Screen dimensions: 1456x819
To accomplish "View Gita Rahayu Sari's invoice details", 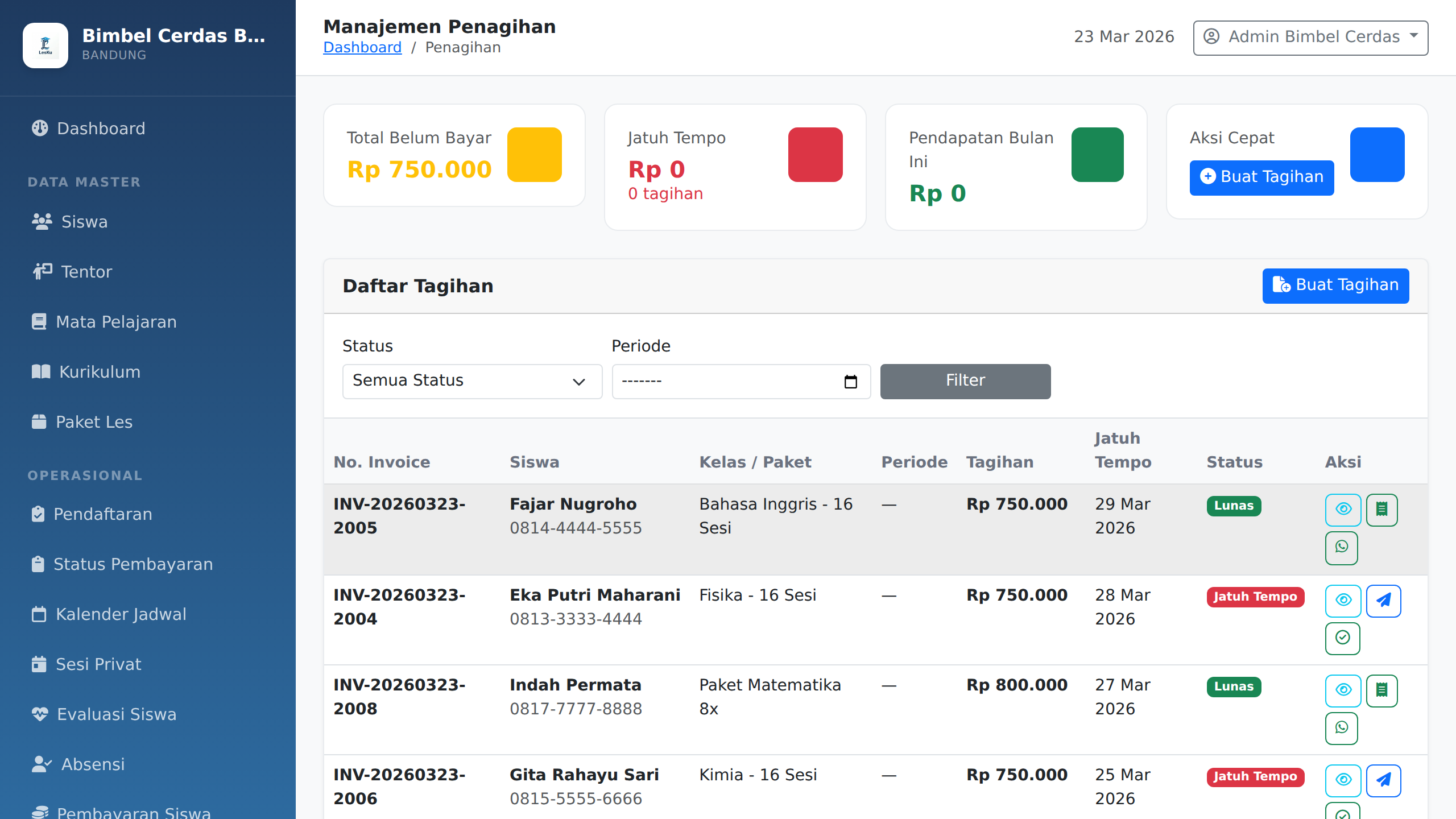I will (x=1343, y=780).
